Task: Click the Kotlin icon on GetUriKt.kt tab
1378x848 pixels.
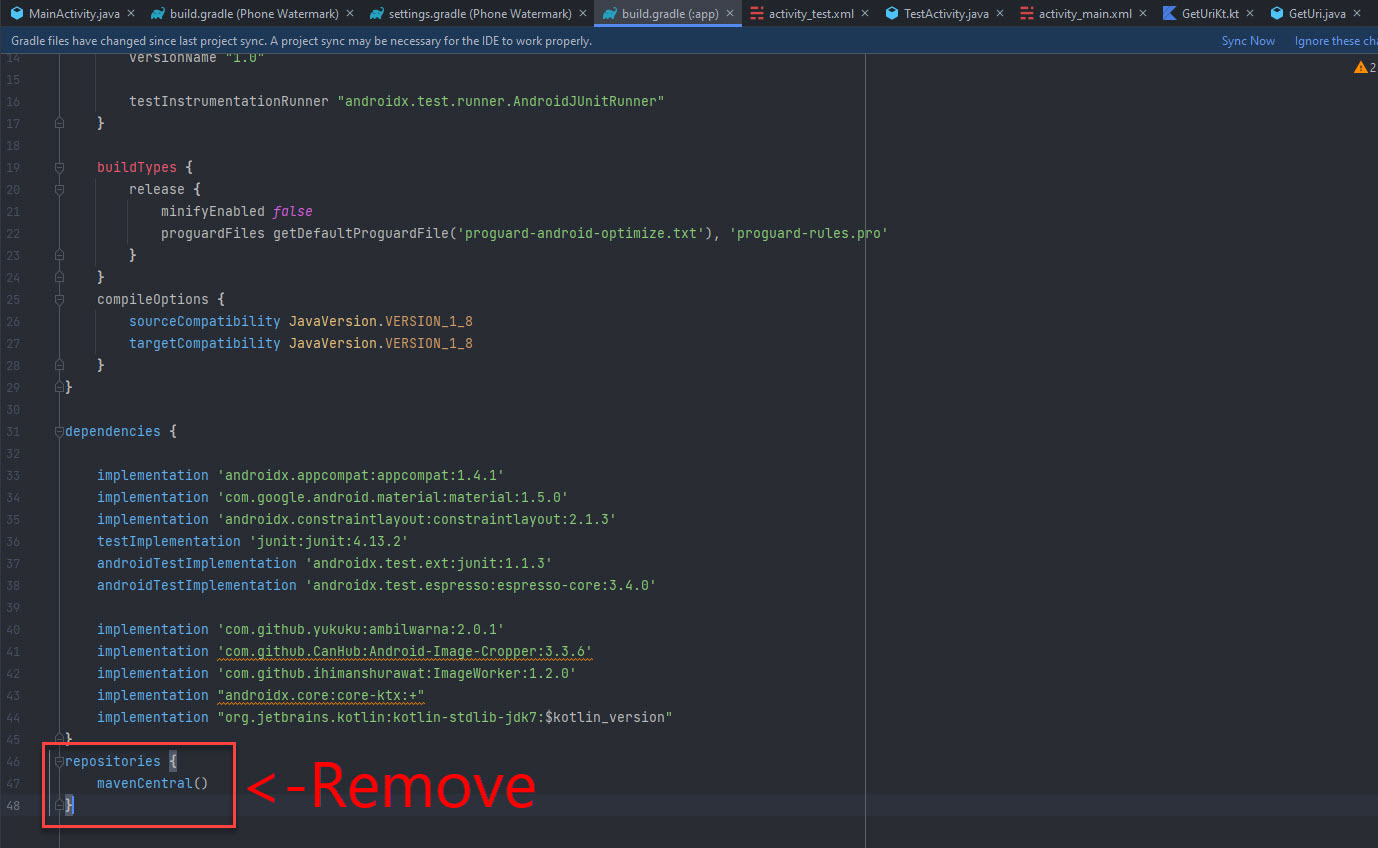Action: [x=1168, y=14]
